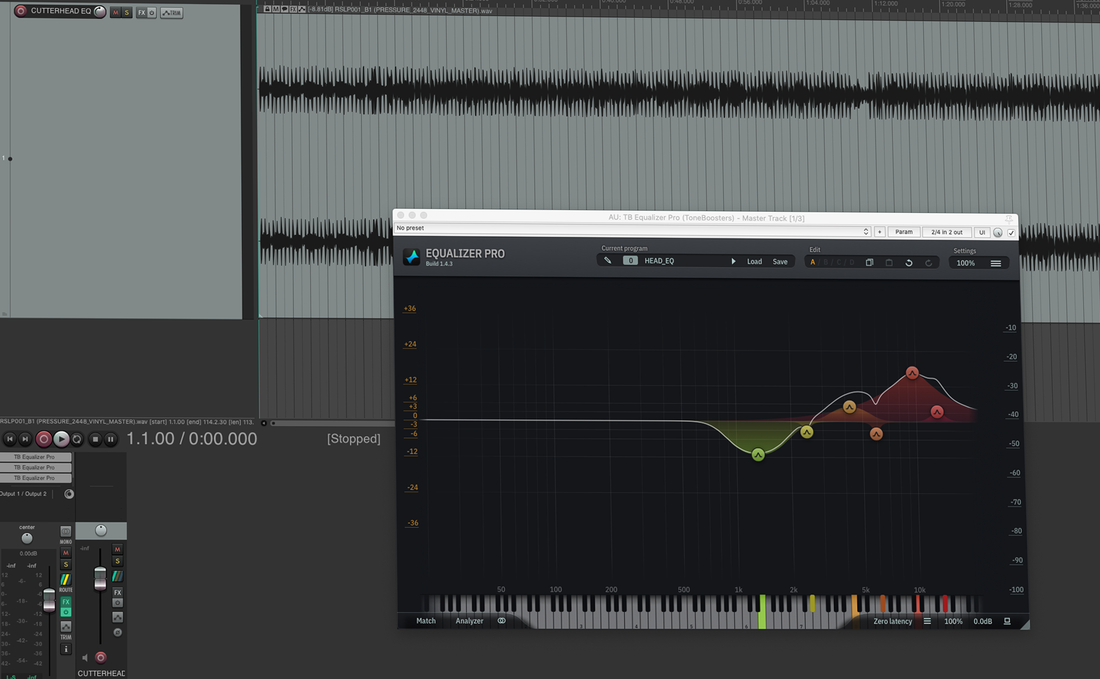This screenshot has width=1100, height=679.
Task: Mute CUTTERHEAD channel in the mixer
Action: point(117,549)
